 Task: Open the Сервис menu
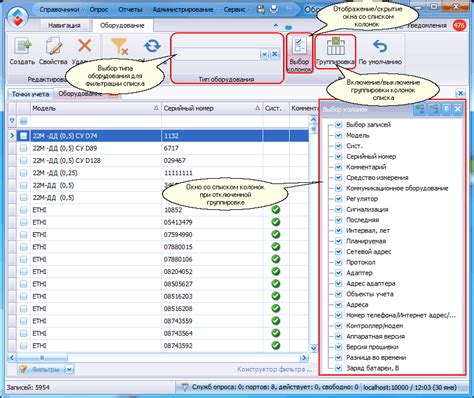coord(235,9)
